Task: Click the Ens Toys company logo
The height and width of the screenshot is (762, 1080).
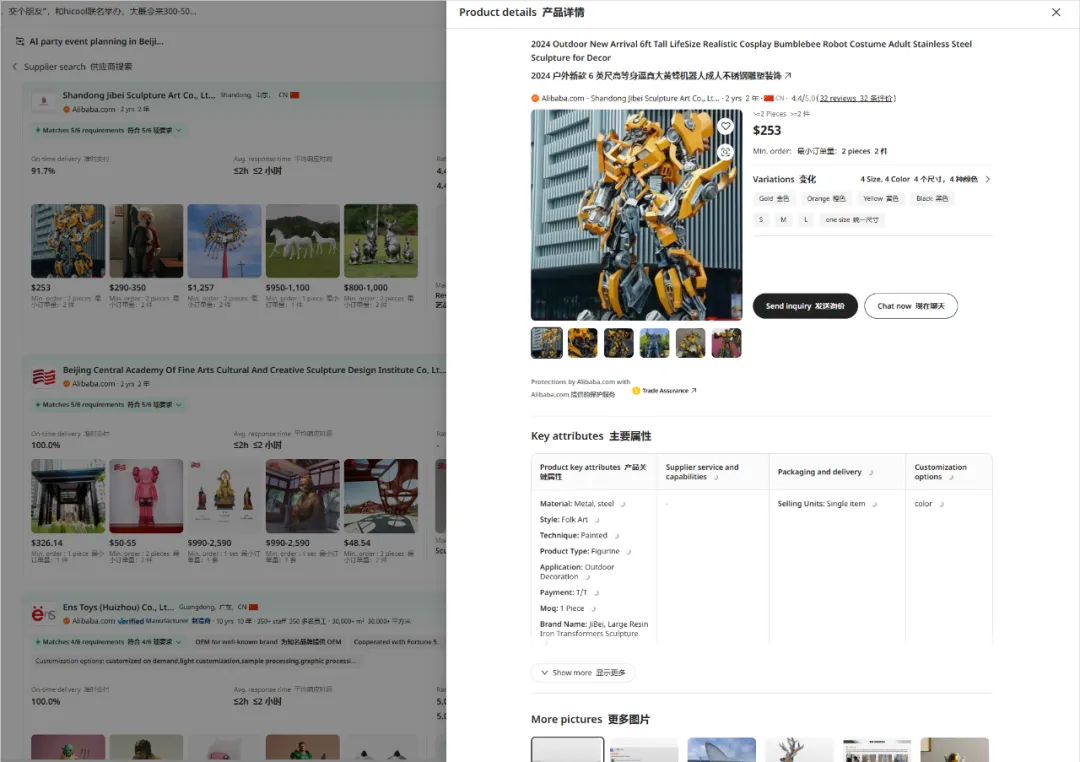Action: click(x=43, y=613)
